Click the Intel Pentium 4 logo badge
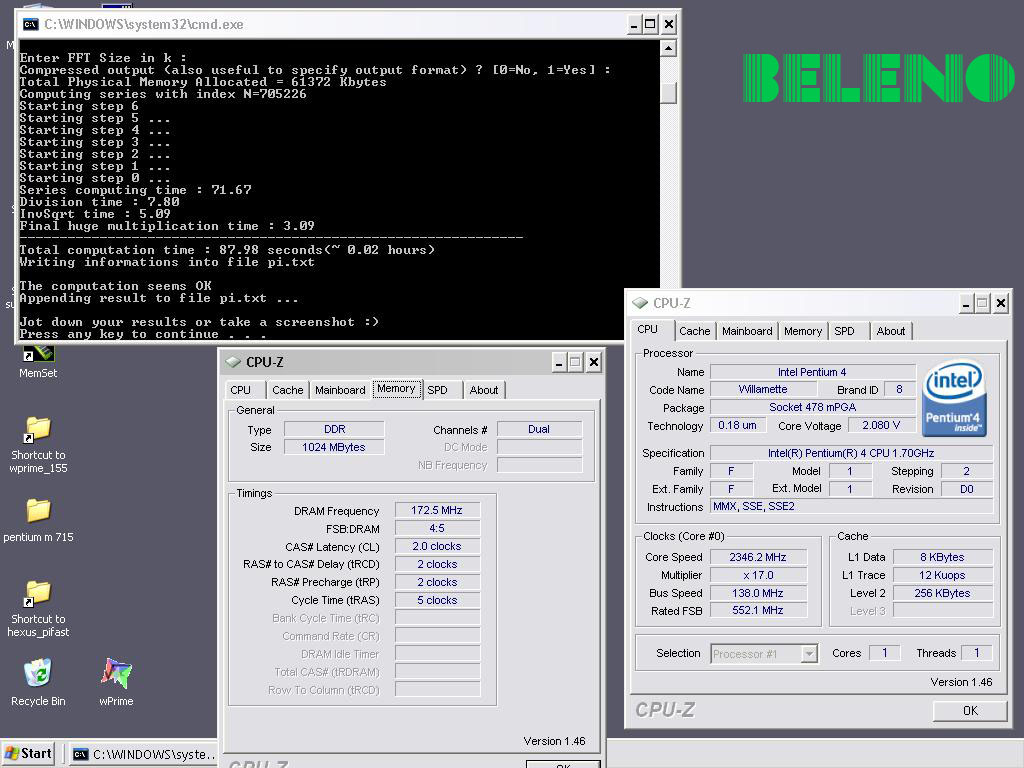The image size is (1024, 768). pyautogui.click(x=954, y=399)
